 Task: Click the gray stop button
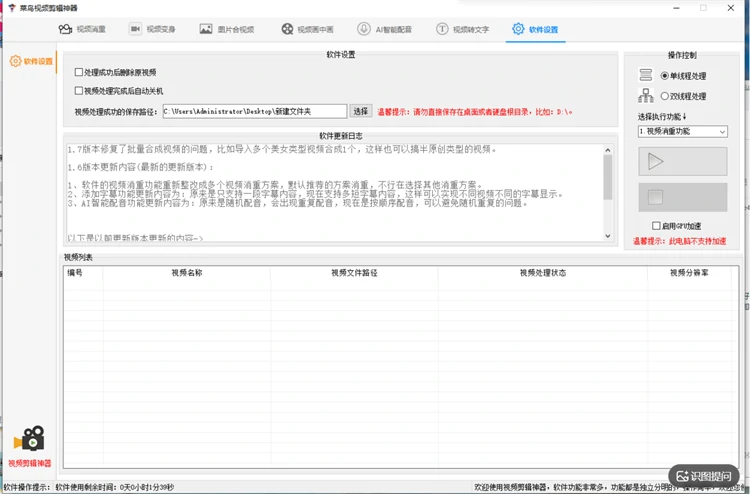tap(683, 197)
